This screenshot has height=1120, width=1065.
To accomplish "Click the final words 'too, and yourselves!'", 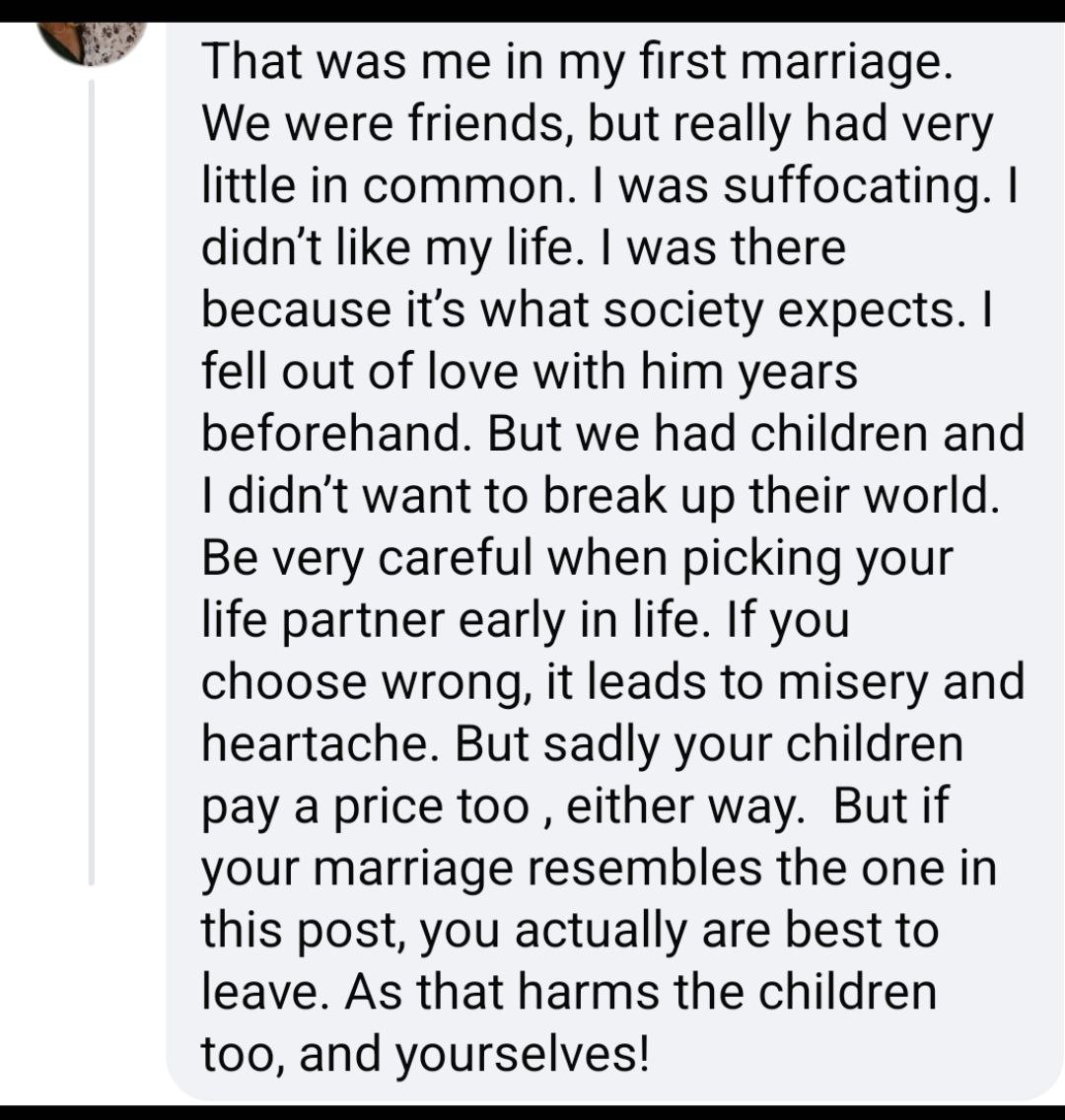I will pyautogui.click(x=425, y=1055).
